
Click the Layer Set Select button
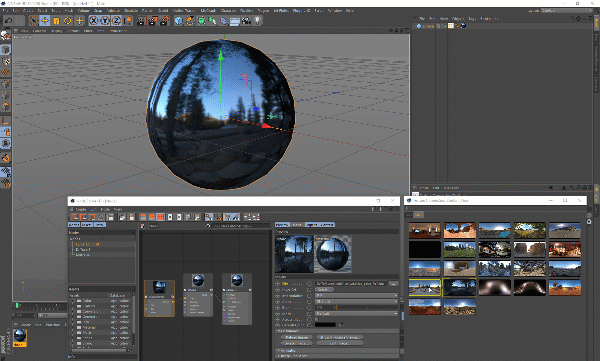click(323, 289)
